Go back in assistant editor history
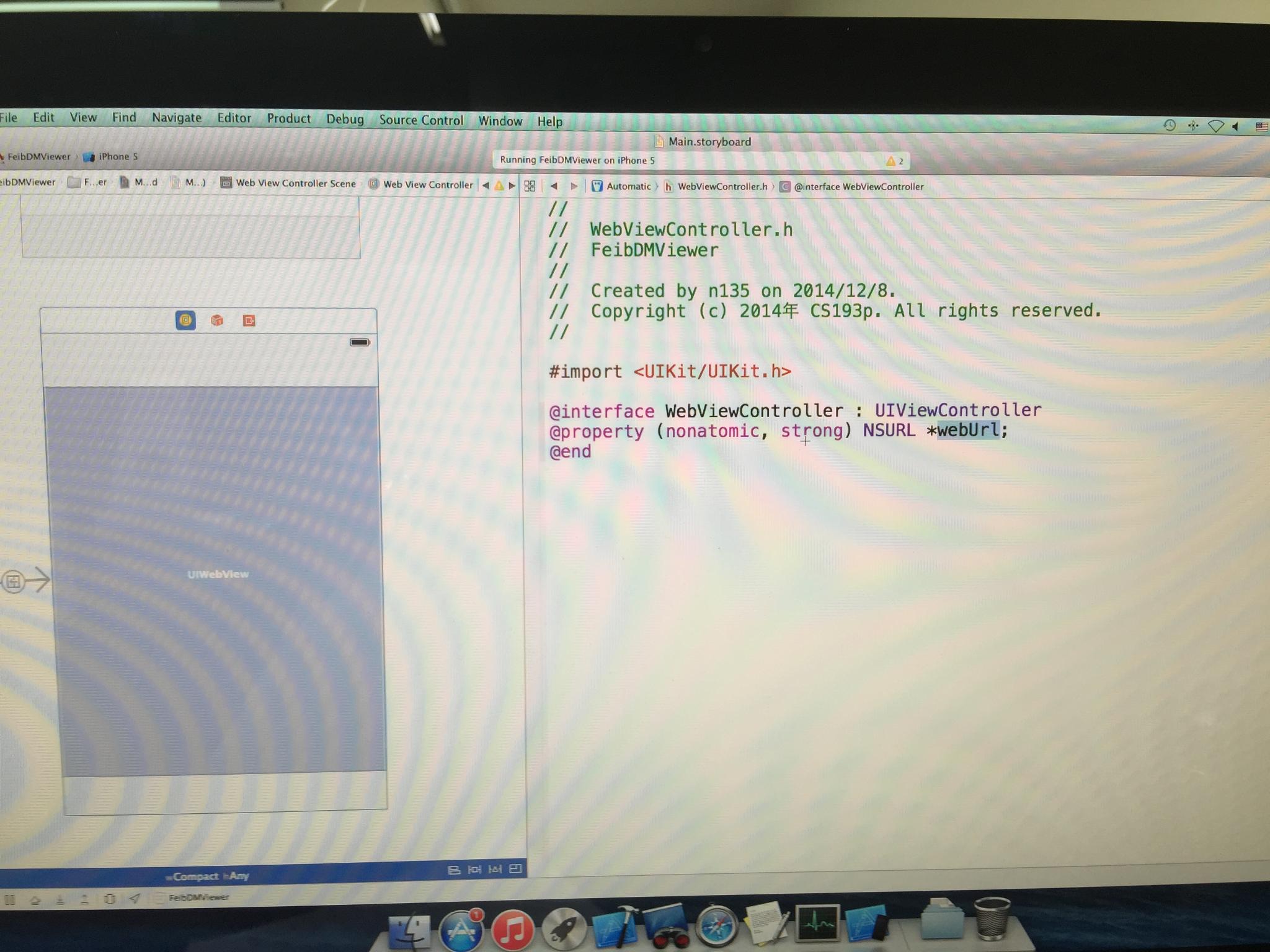The width and height of the screenshot is (1270, 952). [554, 185]
